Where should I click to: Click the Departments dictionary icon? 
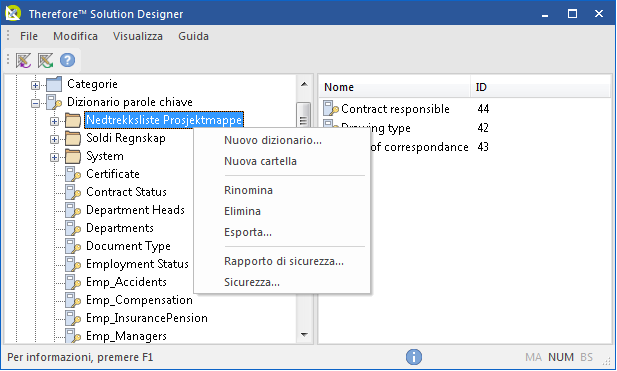pos(73,228)
